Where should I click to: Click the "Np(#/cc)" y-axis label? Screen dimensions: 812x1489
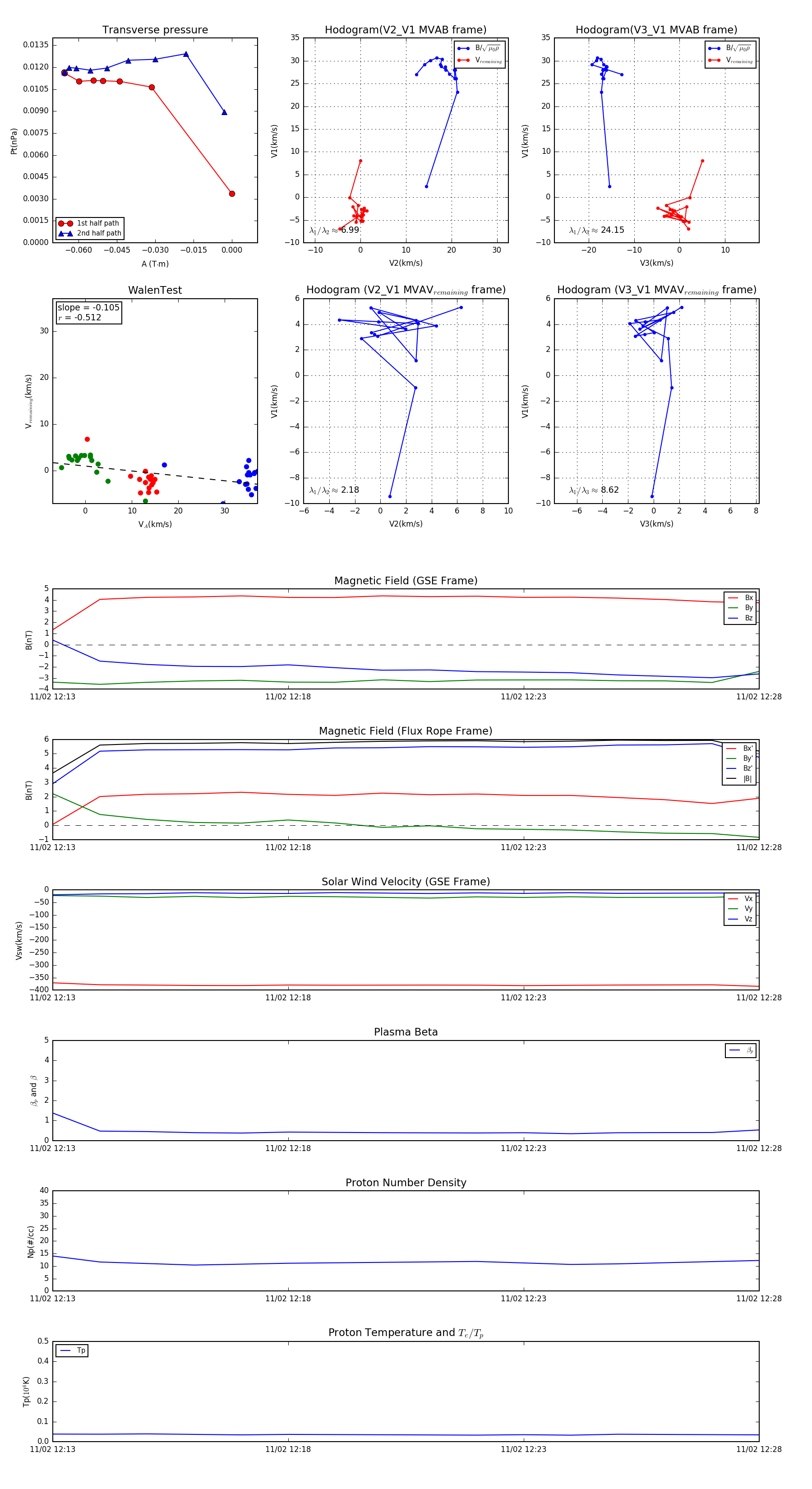click(x=31, y=1241)
